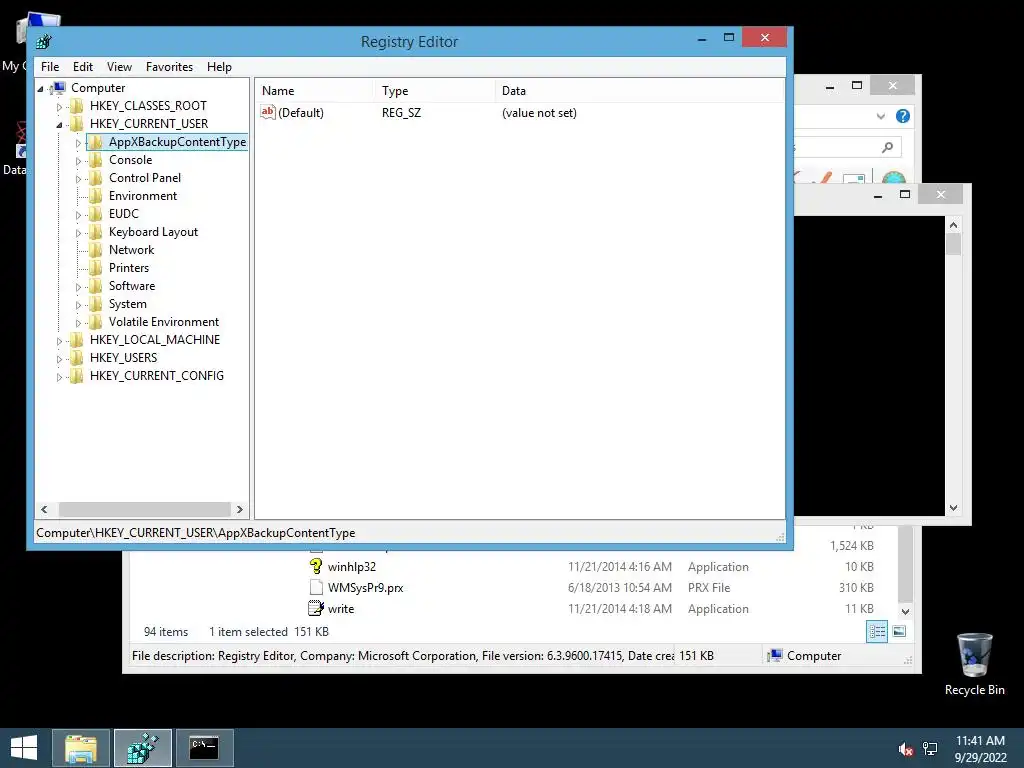Expand the Control Panel key
The image size is (1024, 768).
point(78,178)
